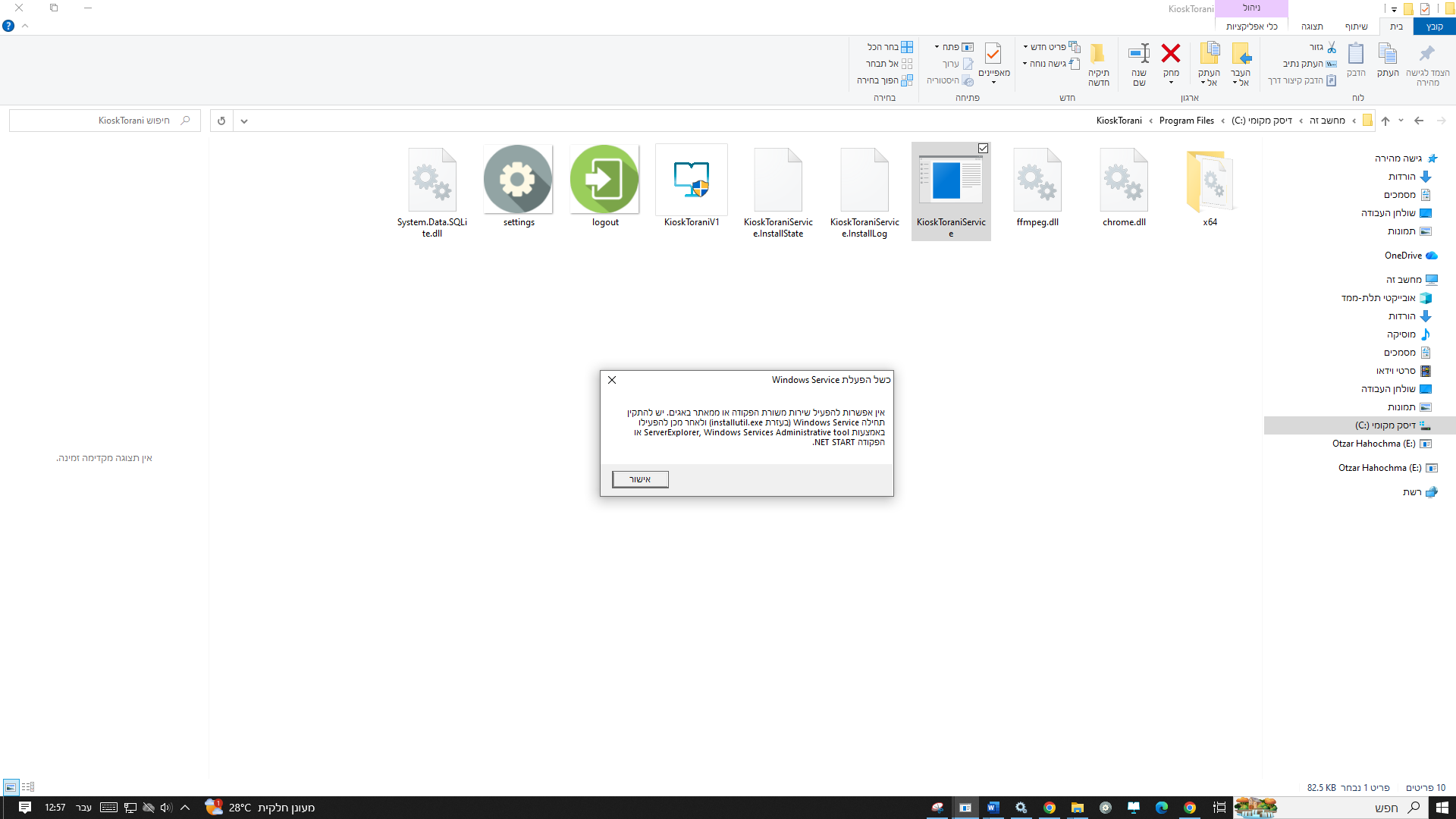Select the x64 folder

(1210, 187)
